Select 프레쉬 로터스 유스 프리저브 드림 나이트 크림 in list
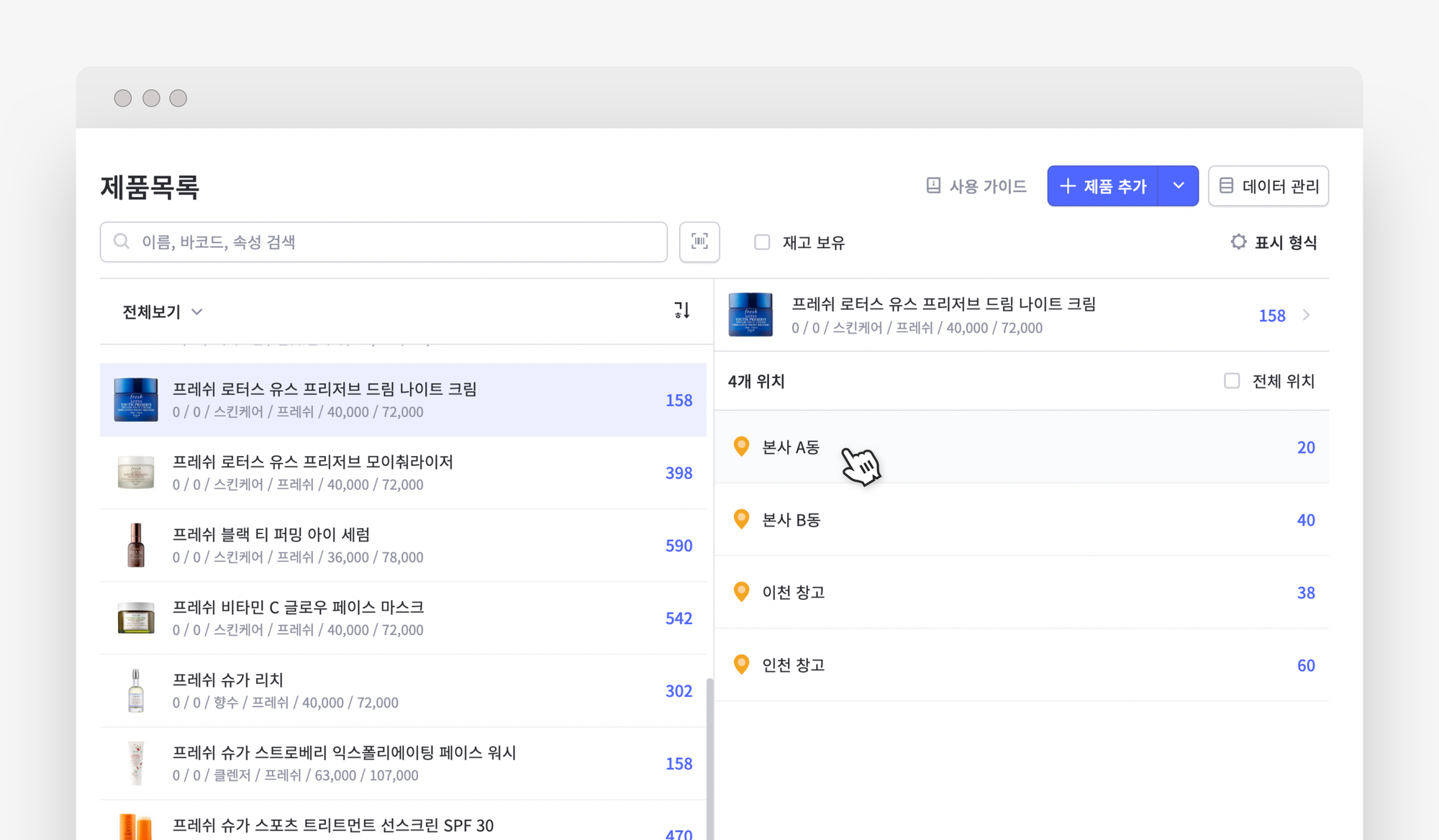Viewport: 1439px width, 840px height. [x=403, y=400]
